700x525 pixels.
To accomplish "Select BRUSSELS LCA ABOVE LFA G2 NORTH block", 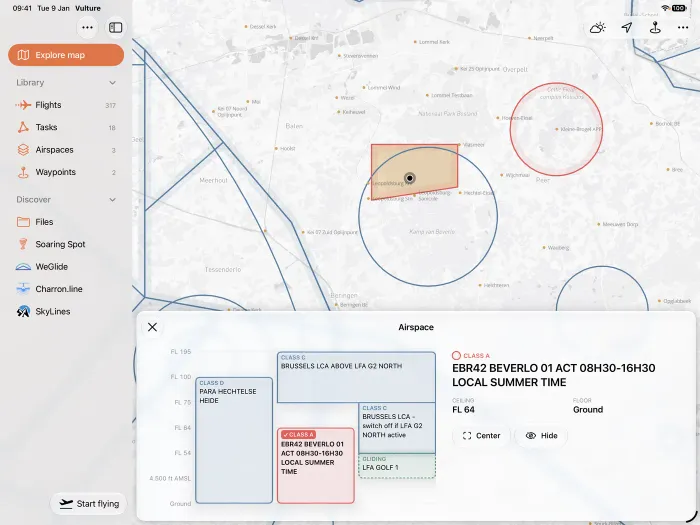I will pyautogui.click(x=356, y=377).
